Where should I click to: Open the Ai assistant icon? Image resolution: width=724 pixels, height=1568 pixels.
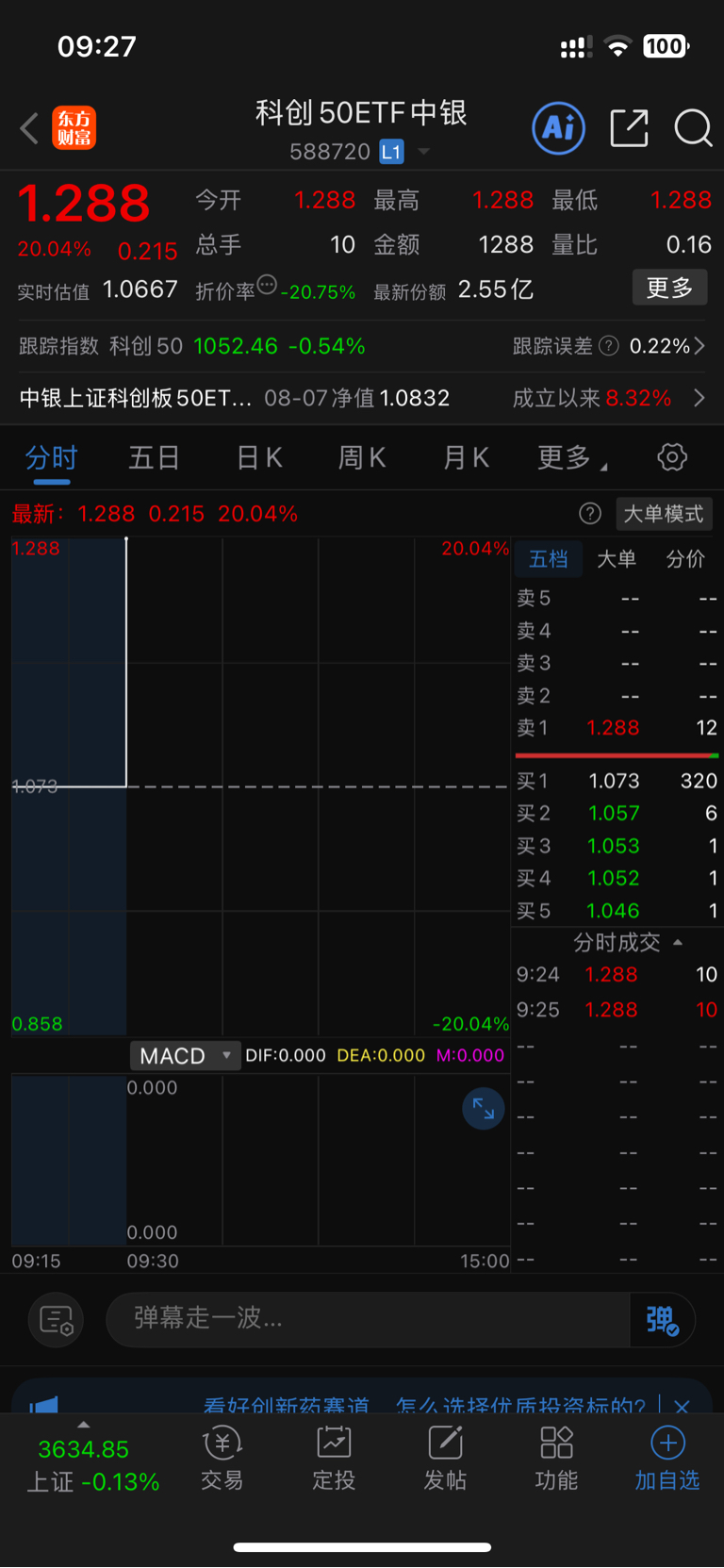pos(559,128)
